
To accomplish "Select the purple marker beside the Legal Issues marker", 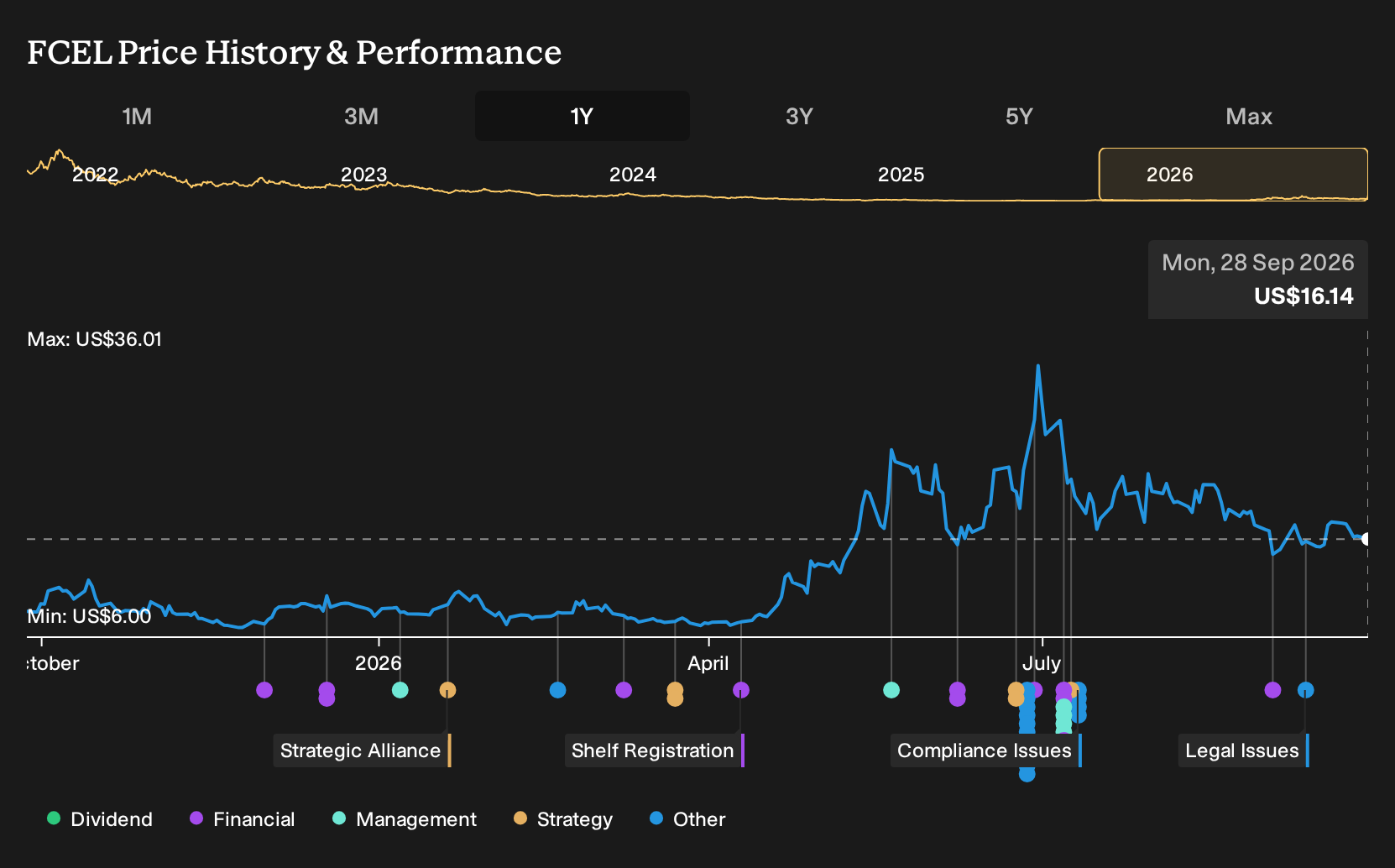I will coord(1273,690).
